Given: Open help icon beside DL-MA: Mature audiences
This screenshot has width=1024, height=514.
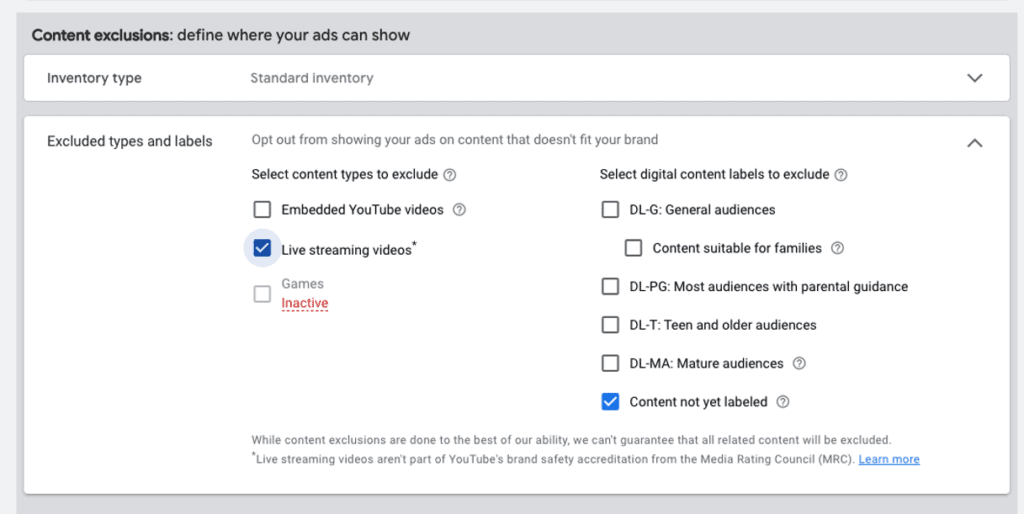Looking at the screenshot, I should click(799, 364).
